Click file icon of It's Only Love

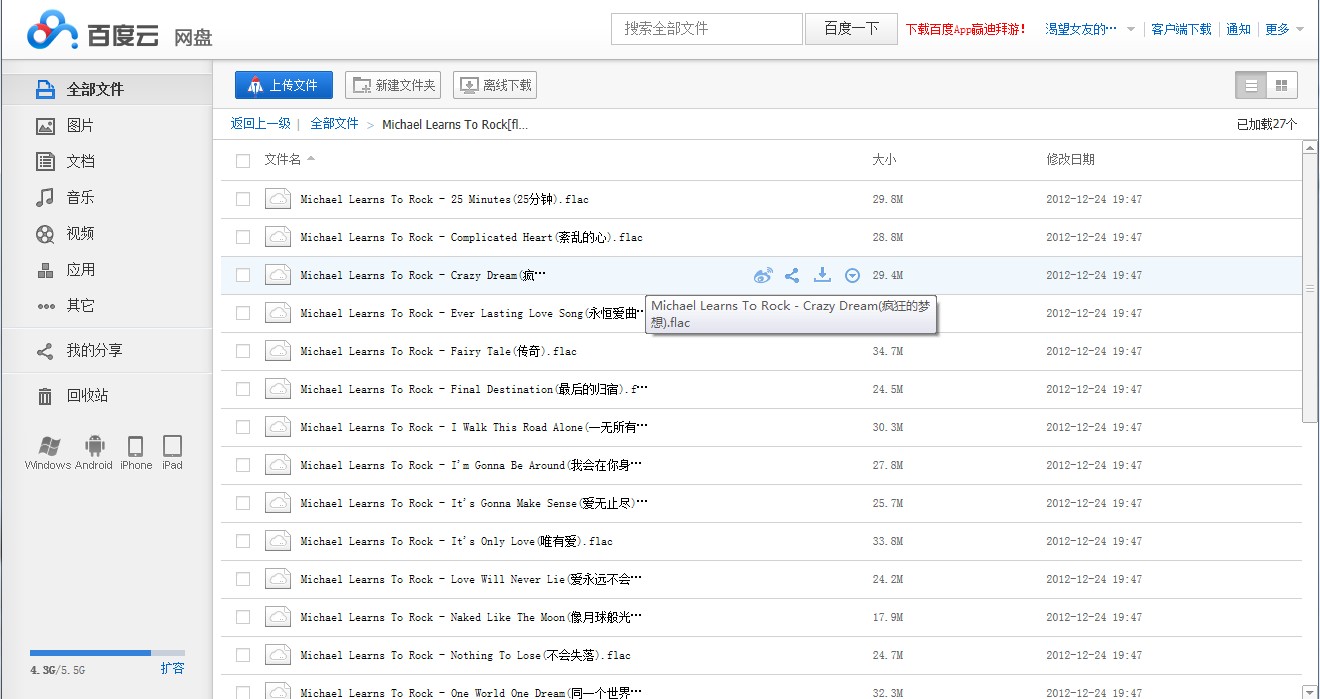[x=277, y=541]
